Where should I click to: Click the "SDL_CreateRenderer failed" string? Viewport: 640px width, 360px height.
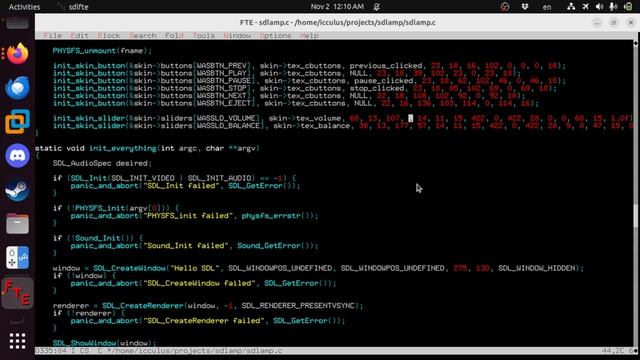203,321
